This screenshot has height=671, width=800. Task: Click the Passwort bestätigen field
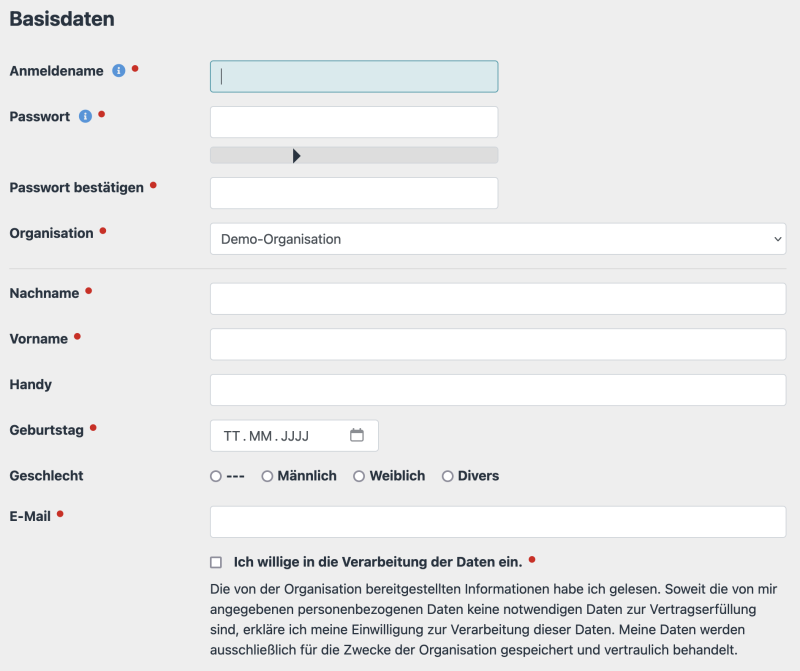pos(352,192)
